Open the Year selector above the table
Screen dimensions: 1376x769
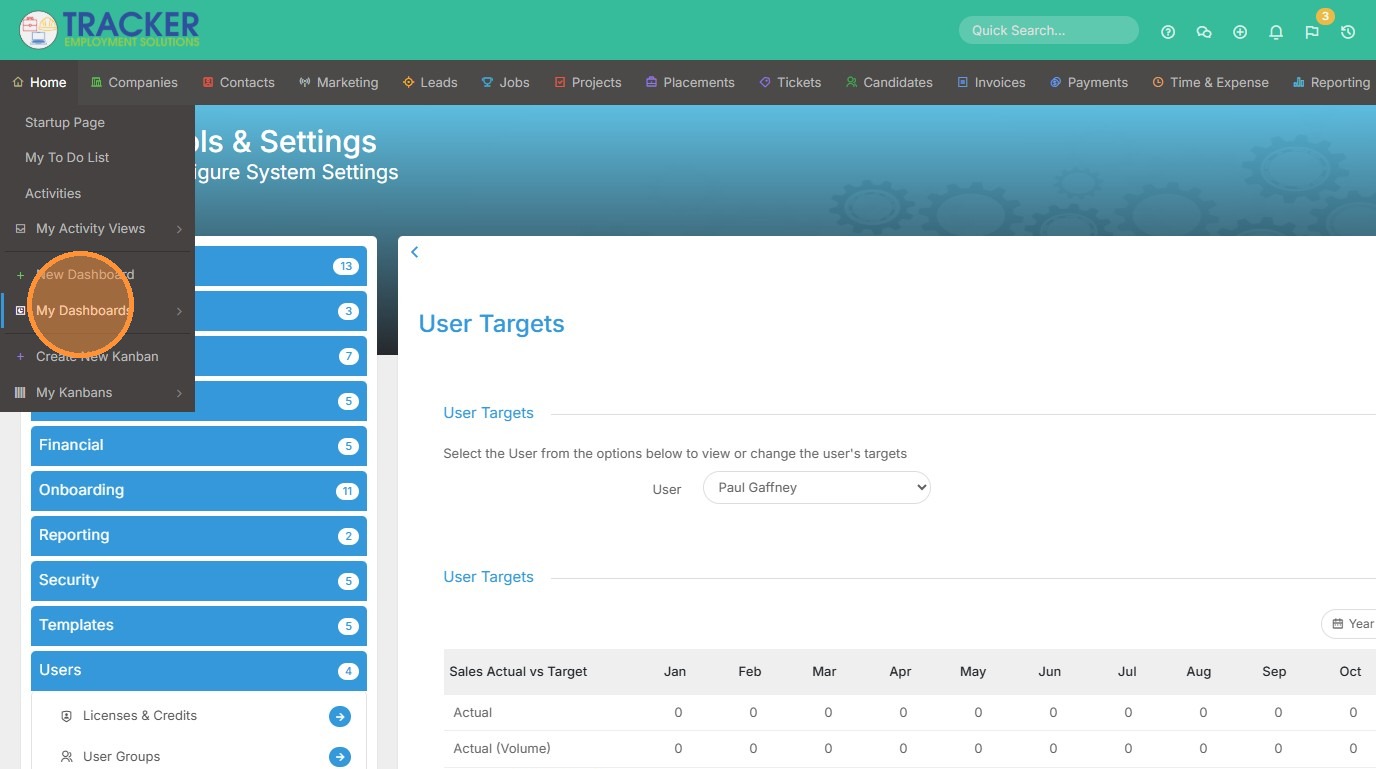click(1350, 624)
